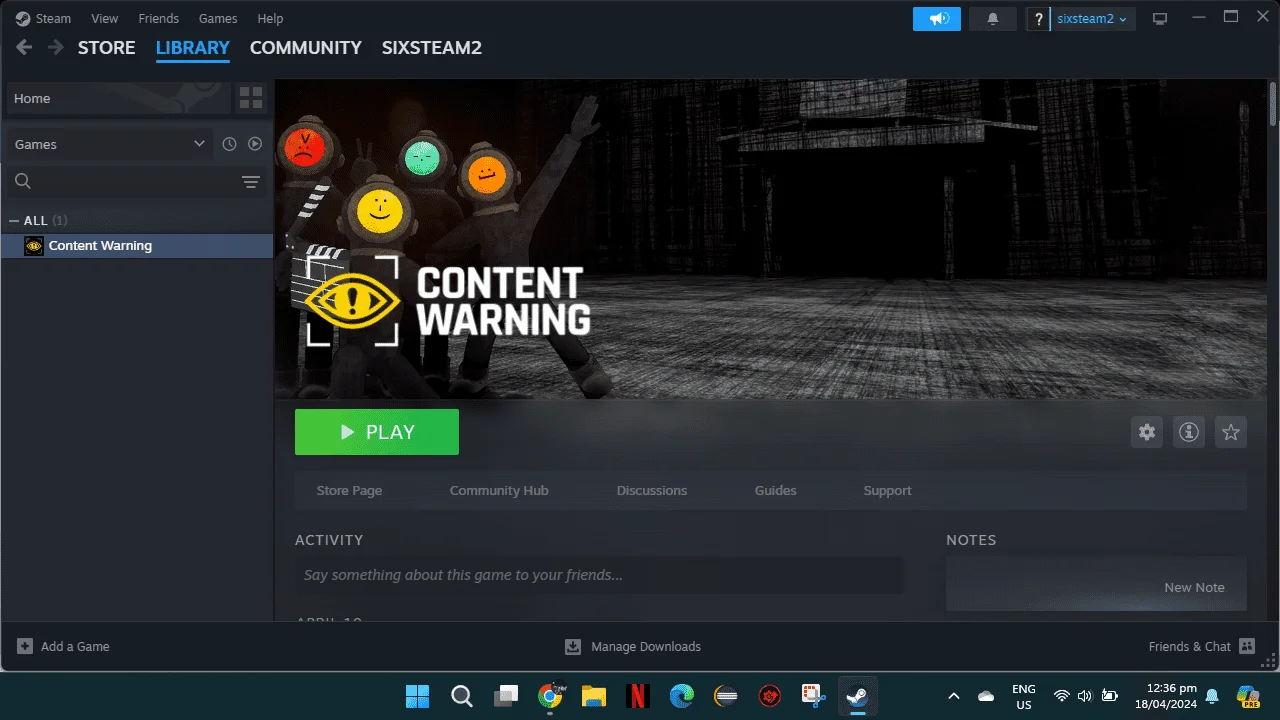Viewport: 1280px width, 720px height.
Task: Open the Friends & Chat icon
Action: [x=1246, y=646]
